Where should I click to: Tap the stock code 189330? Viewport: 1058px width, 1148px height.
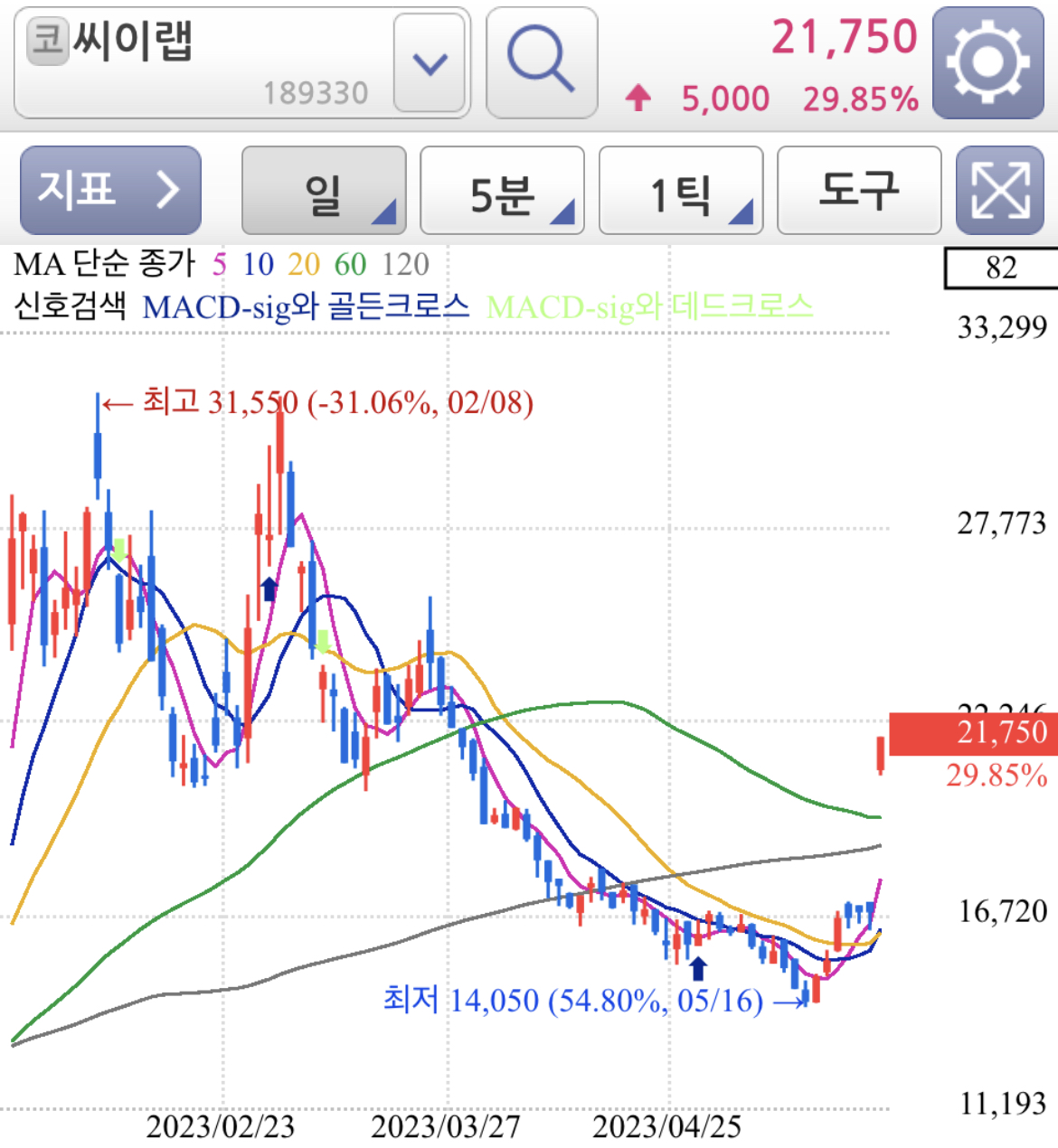(316, 93)
